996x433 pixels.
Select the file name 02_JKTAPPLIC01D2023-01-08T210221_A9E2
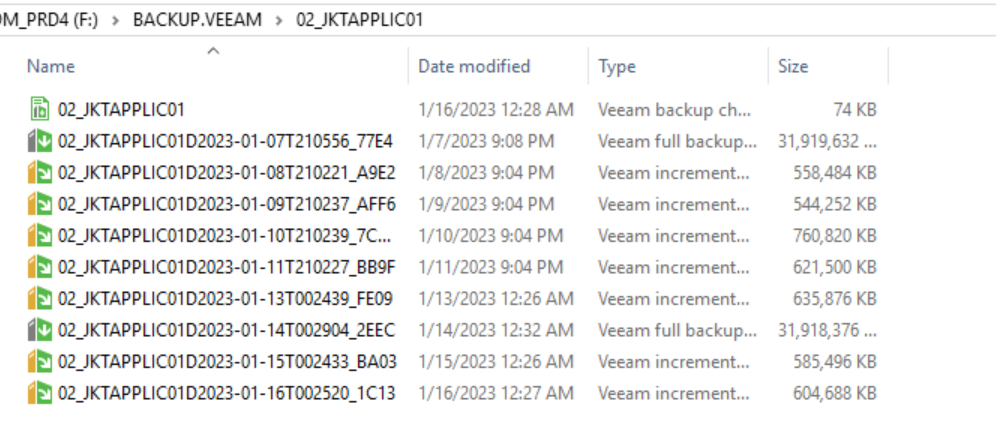226,173
